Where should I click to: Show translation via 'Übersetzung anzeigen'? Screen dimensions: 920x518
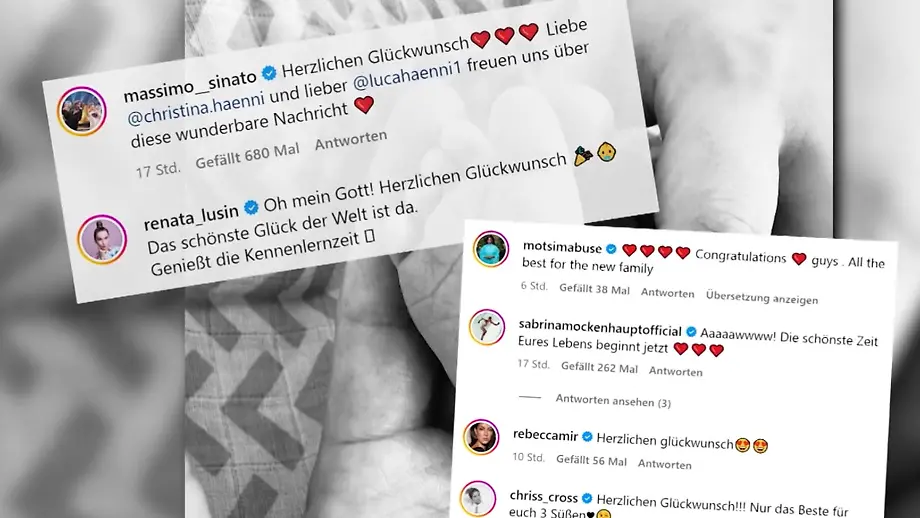(762, 297)
